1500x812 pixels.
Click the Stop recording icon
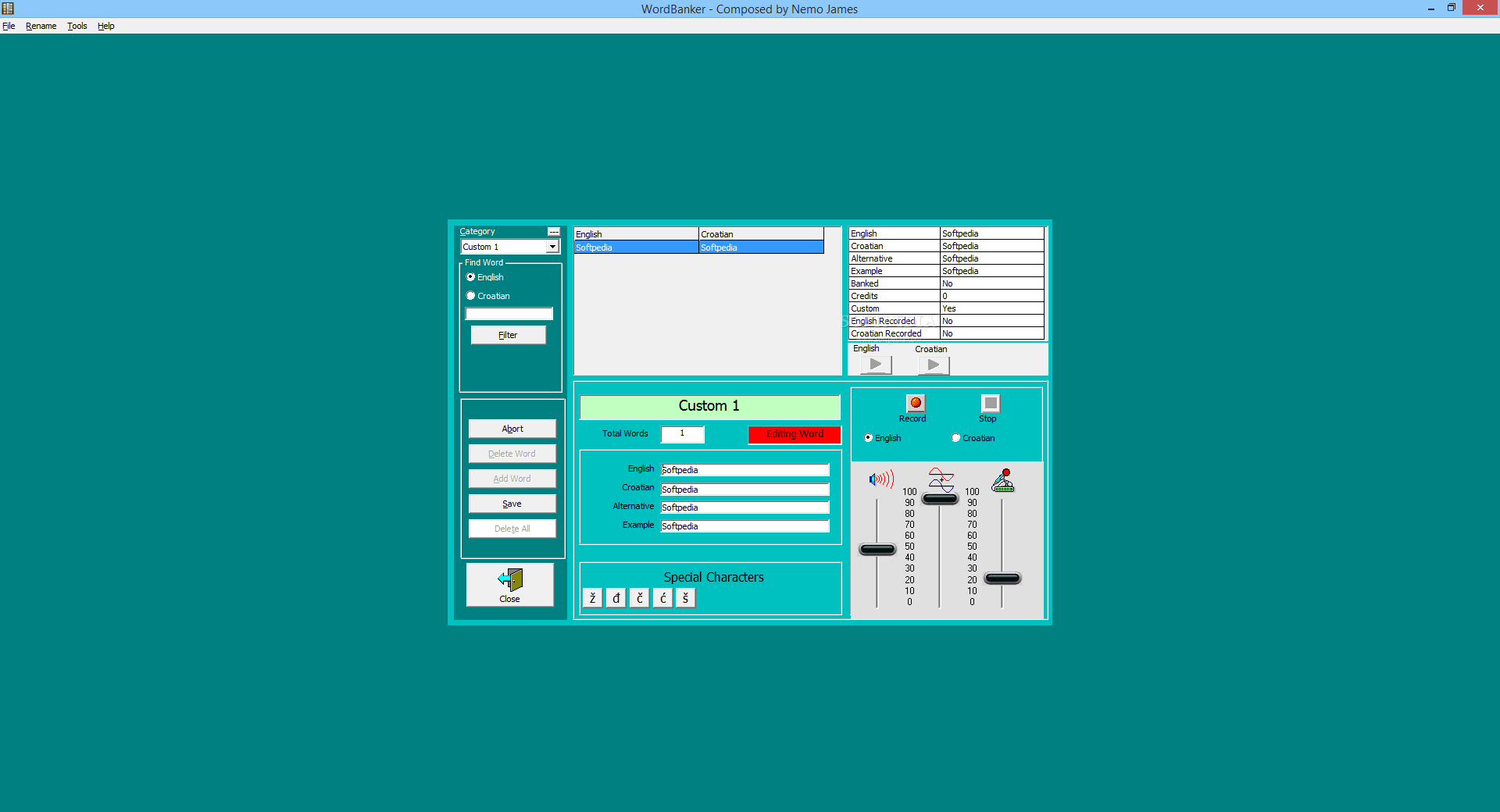tap(990, 403)
